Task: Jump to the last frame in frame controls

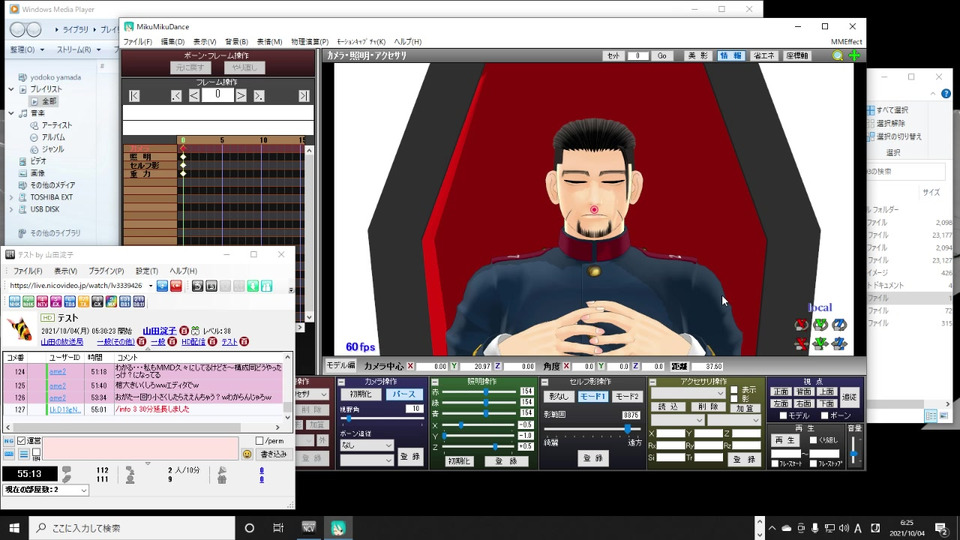Action: coord(304,96)
